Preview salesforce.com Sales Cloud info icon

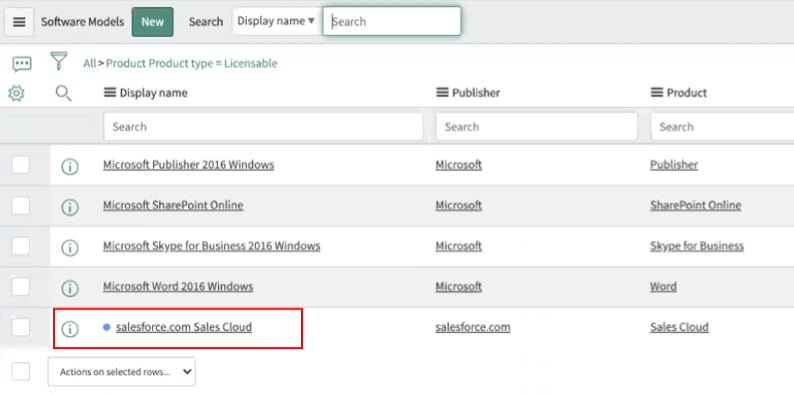tap(70, 329)
